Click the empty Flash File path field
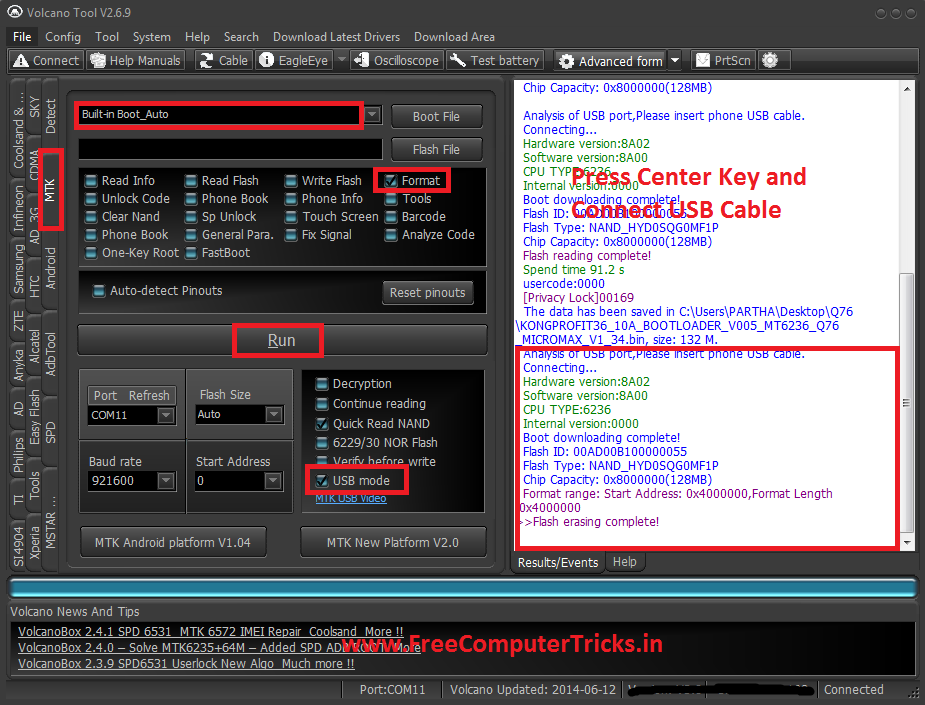Screen dimensions: 925x705 pos(230,149)
